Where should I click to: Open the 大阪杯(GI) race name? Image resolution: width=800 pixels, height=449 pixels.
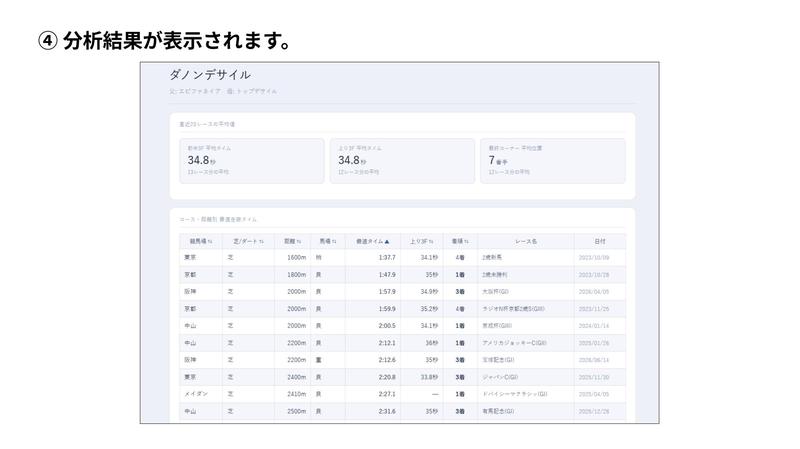(x=495, y=292)
